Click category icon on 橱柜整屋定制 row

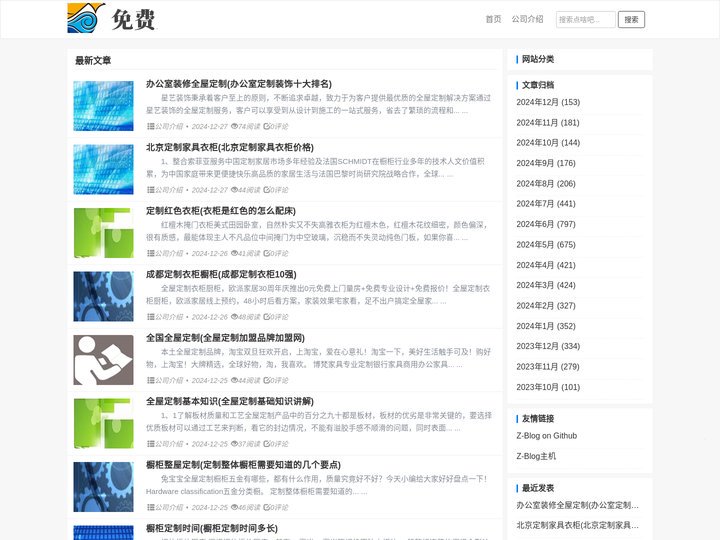(150, 507)
